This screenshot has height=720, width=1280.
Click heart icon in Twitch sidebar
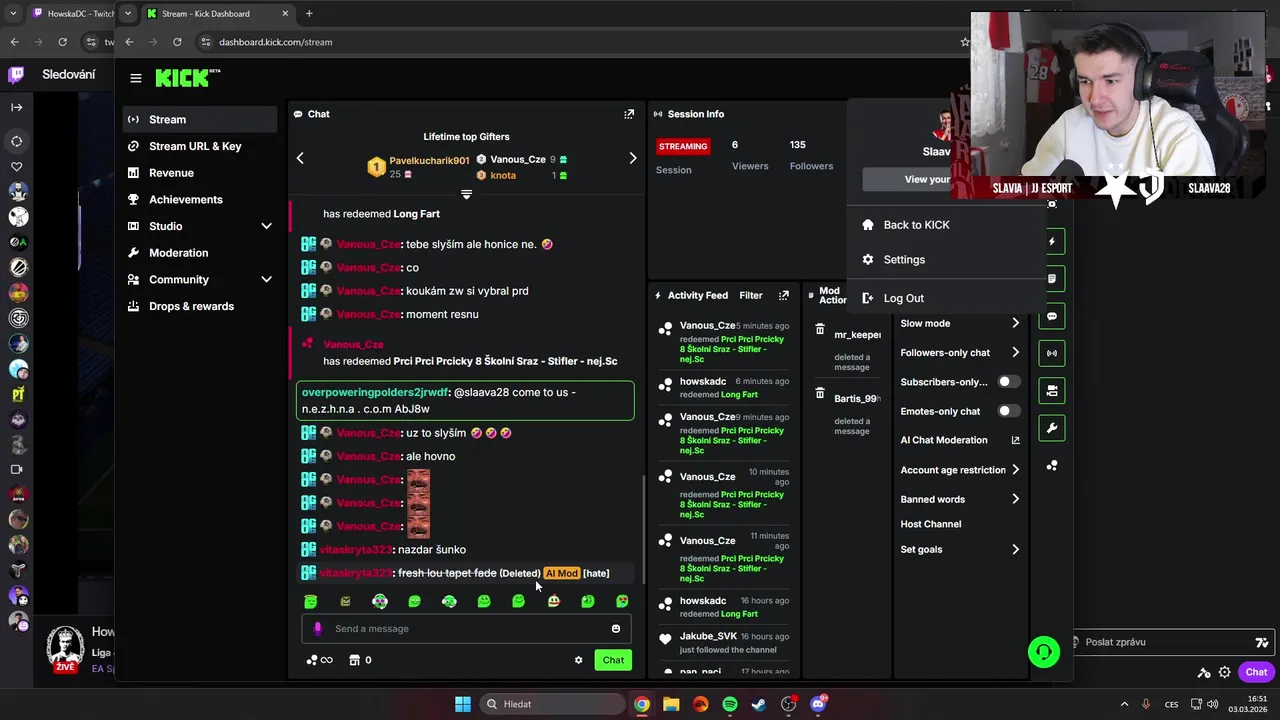16,167
